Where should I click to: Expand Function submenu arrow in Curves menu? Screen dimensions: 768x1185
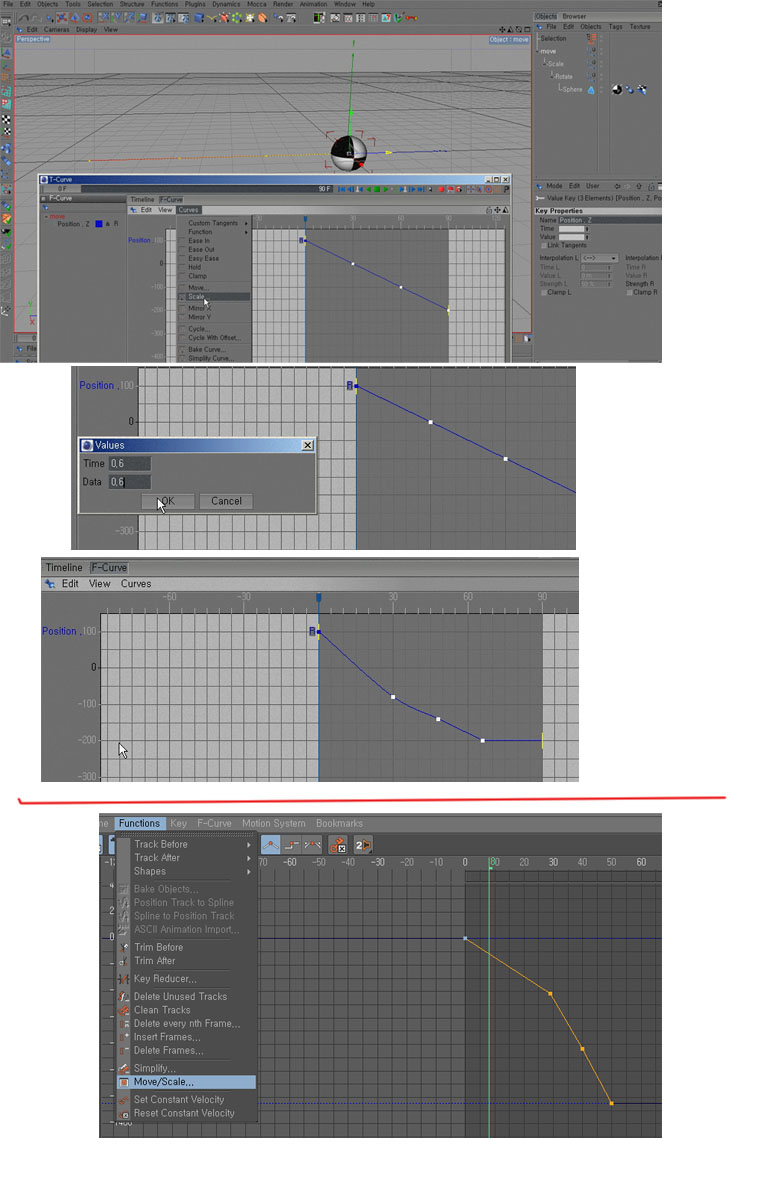[246, 233]
